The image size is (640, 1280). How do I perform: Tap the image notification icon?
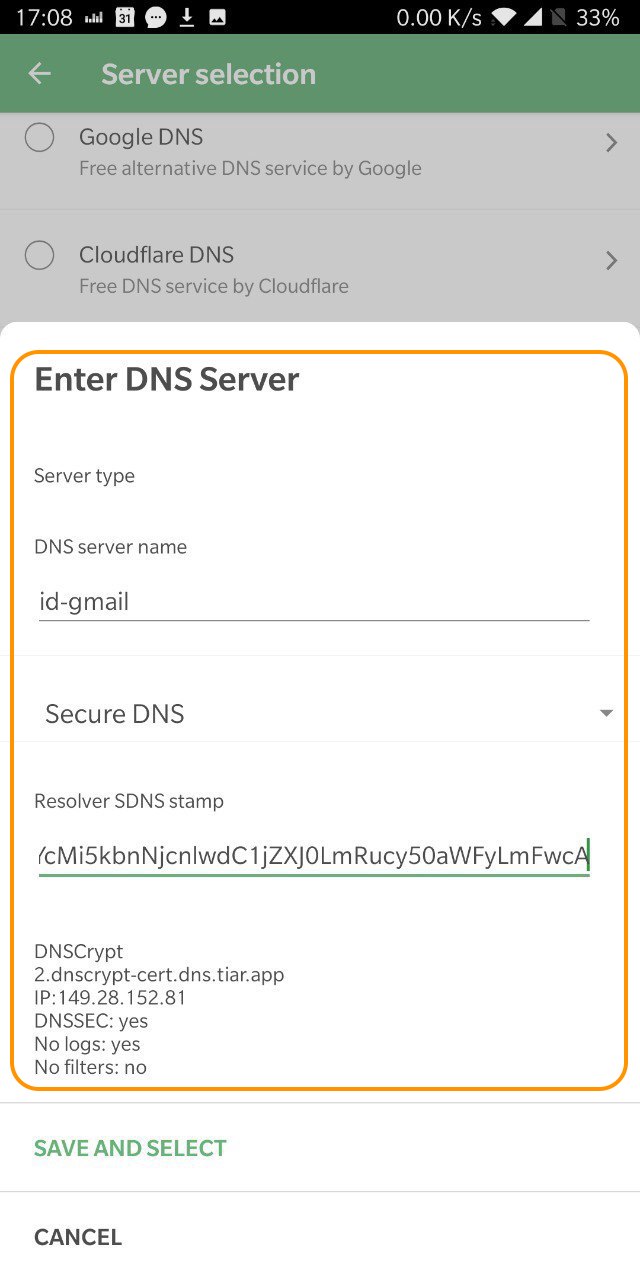(x=216, y=17)
